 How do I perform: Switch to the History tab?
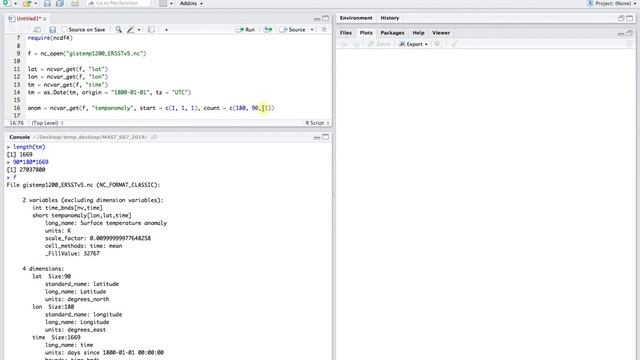(x=389, y=18)
